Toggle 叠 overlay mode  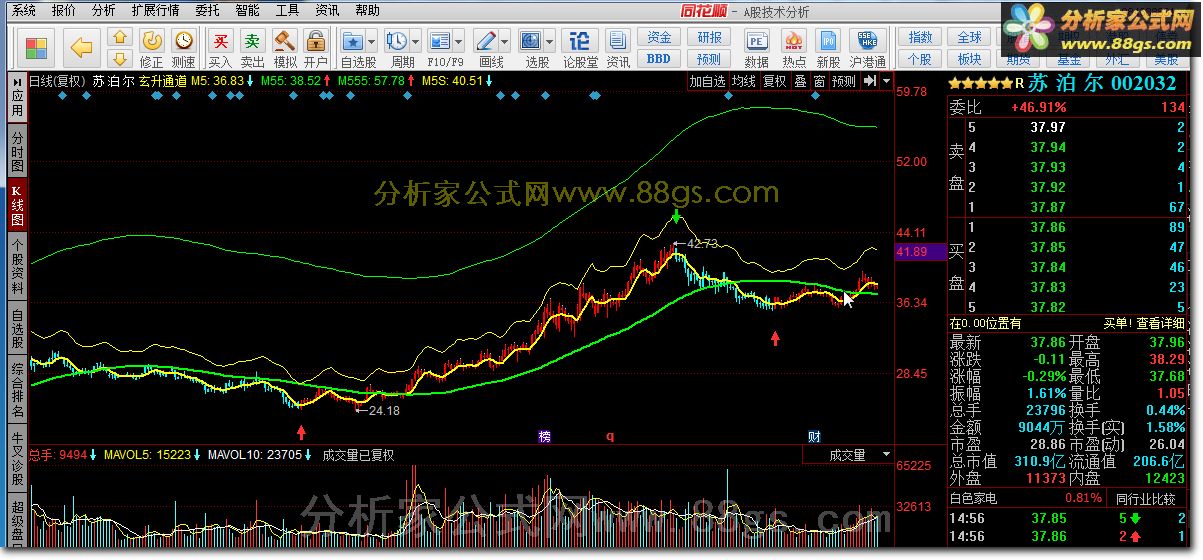[799, 81]
